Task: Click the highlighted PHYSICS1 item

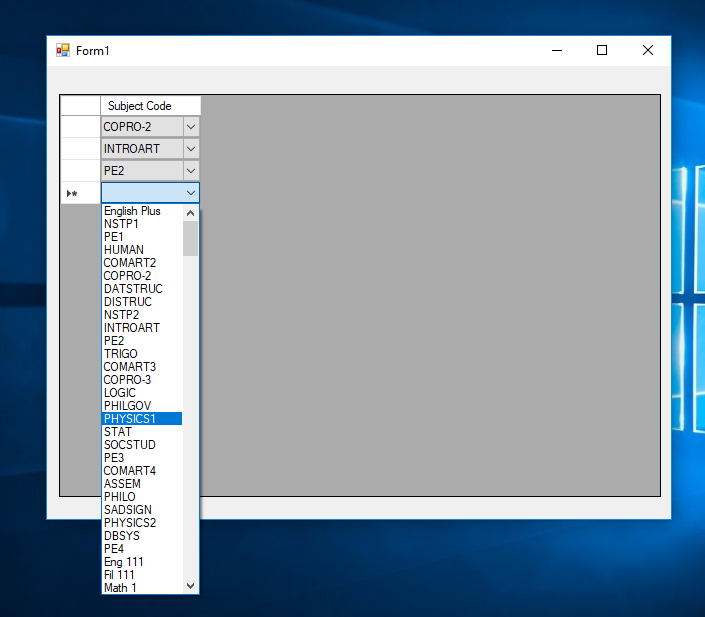Action: click(x=142, y=419)
